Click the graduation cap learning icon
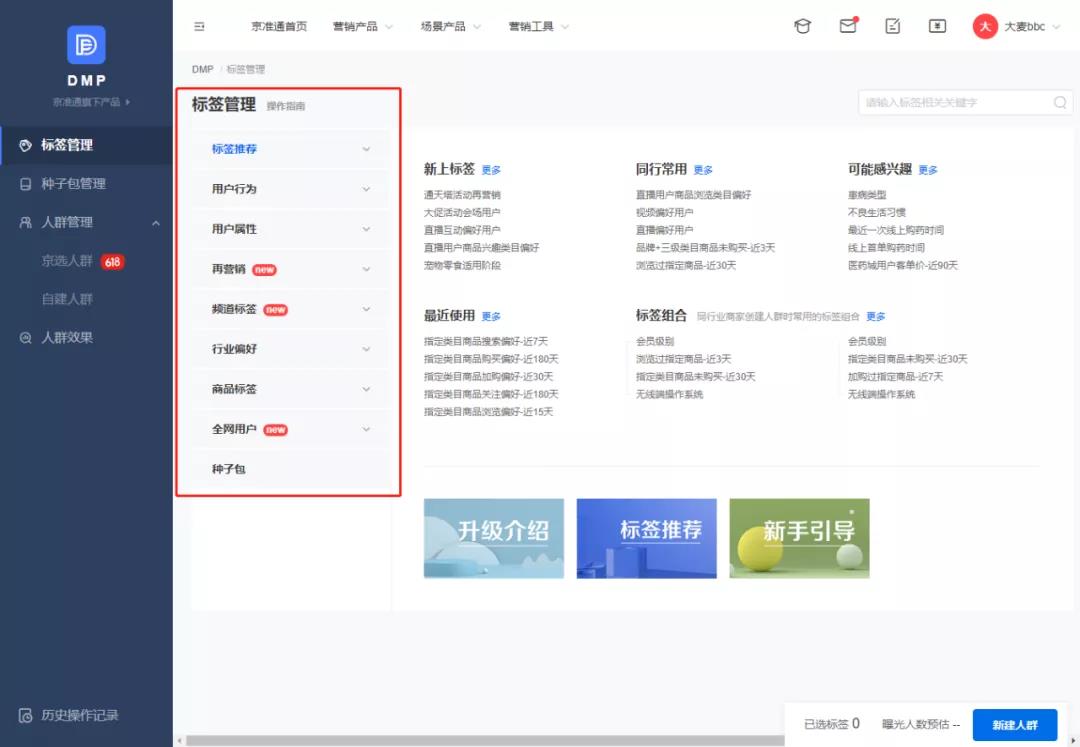Image resolution: width=1080 pixels, height=747 pixels. 802,26
